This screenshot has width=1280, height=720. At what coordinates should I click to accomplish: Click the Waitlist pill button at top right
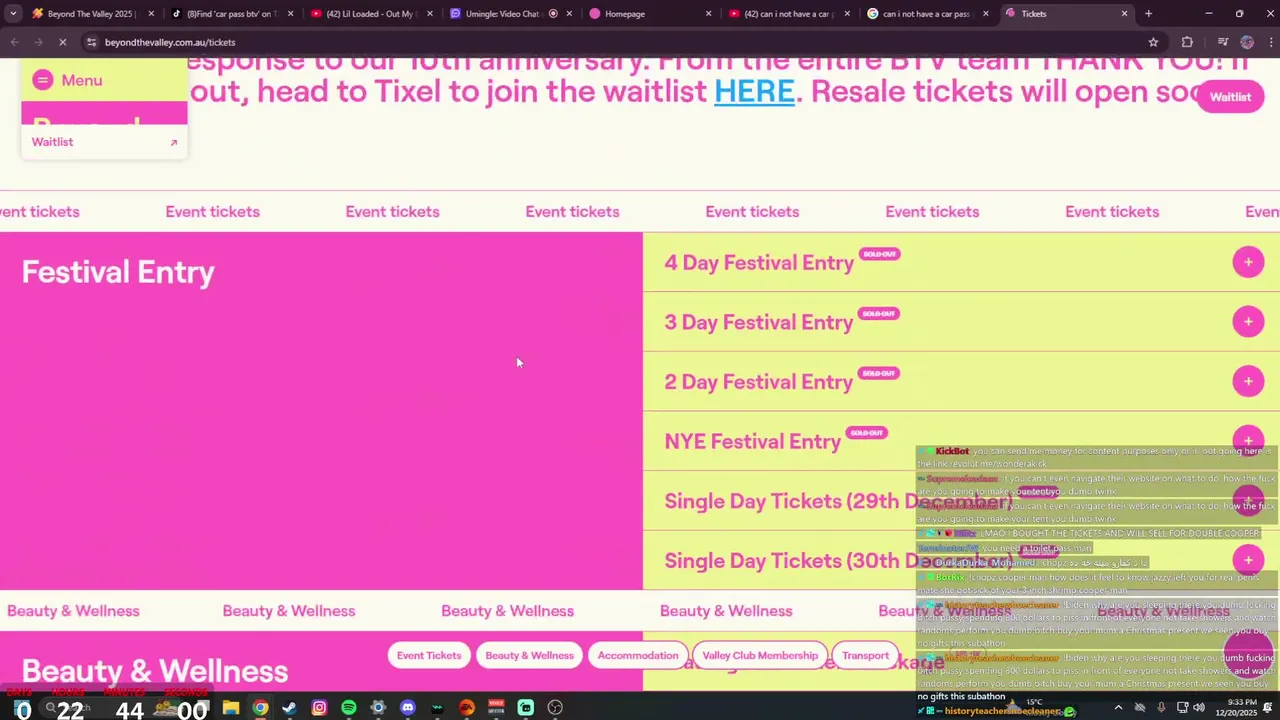tap(1230, 97)
